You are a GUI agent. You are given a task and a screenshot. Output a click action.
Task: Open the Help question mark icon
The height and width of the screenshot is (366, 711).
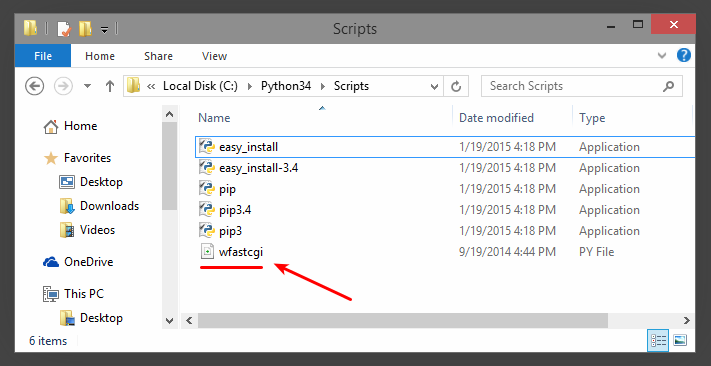coord(684,55)
